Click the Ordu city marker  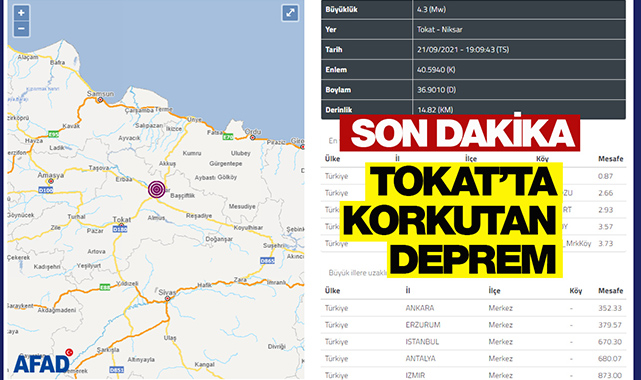click(x=253, y=138)
